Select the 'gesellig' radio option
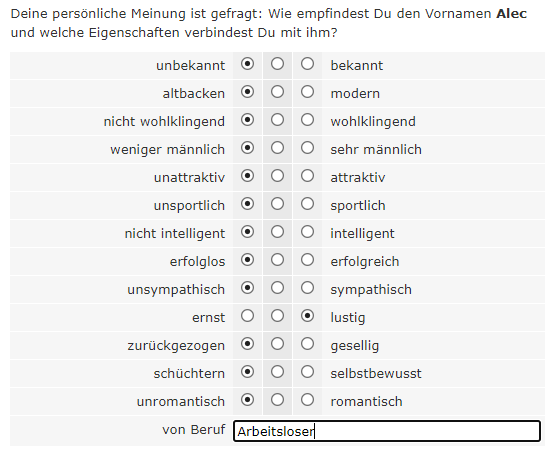This screenshot has height=452, width=554. [x=307, y=344]
